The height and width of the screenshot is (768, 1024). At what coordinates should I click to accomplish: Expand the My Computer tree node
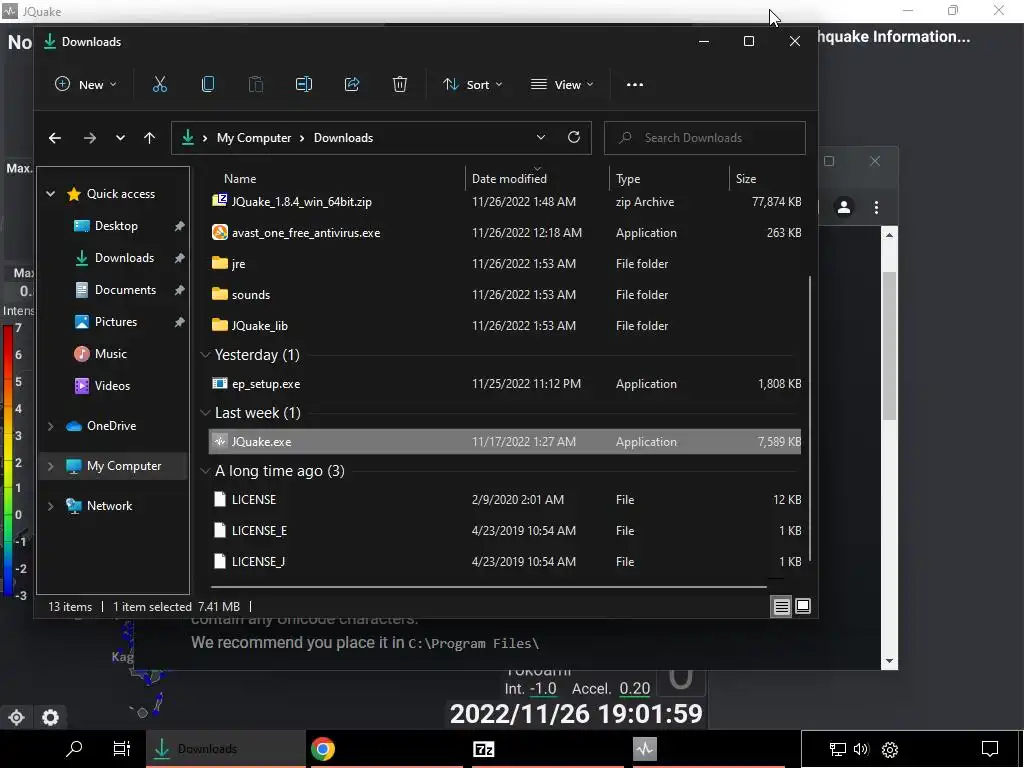tap(50, 466)
